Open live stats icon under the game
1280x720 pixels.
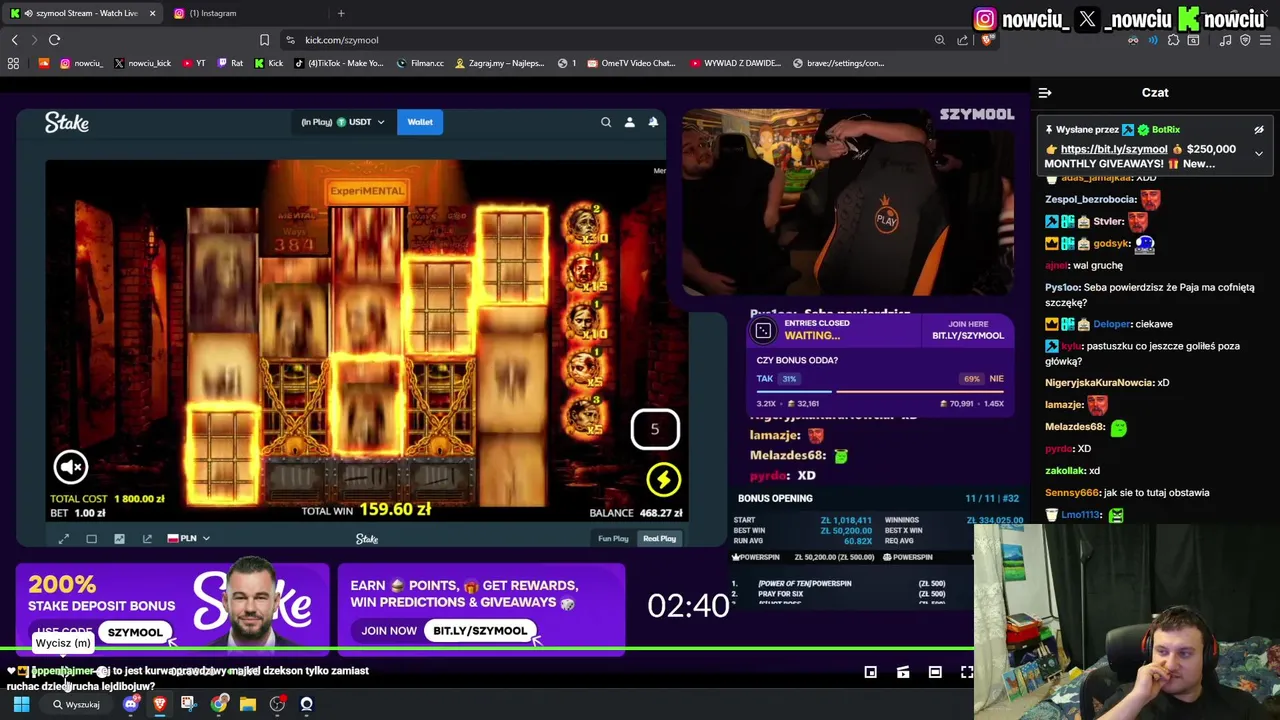(x=120, y=539)
